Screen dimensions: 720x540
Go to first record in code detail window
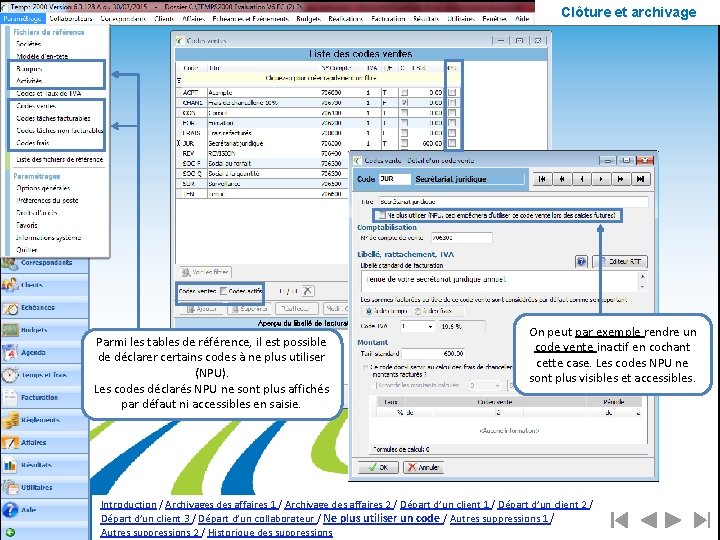tap(542, 179)
